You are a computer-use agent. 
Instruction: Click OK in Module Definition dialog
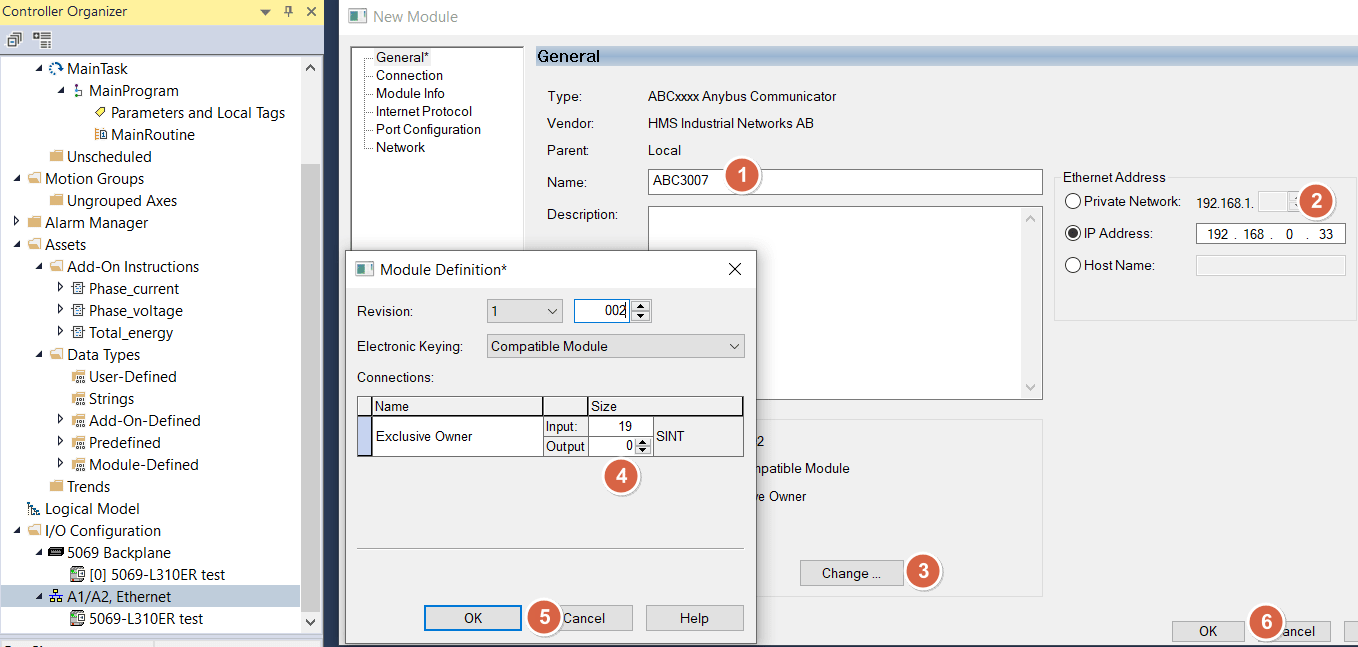point(473,618)
